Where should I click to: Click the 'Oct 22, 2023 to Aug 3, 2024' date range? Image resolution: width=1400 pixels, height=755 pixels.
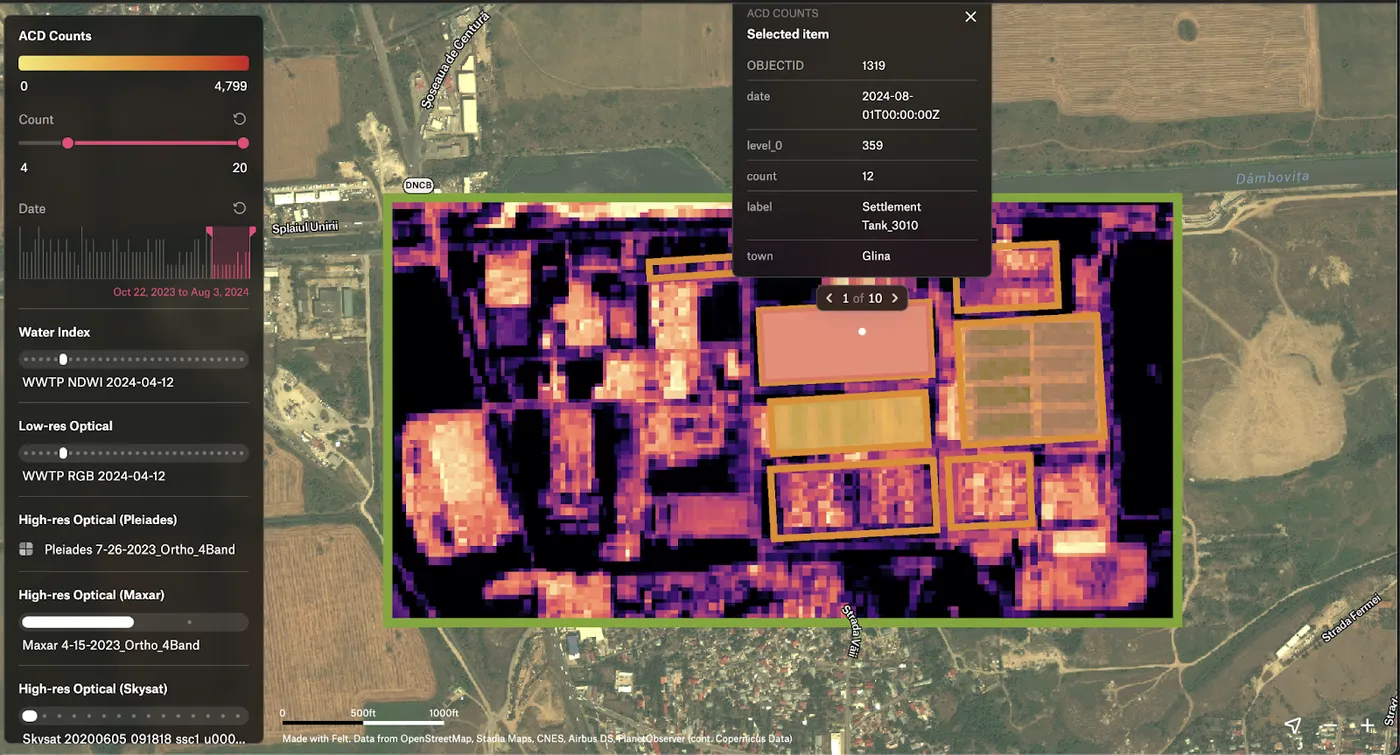181,292
